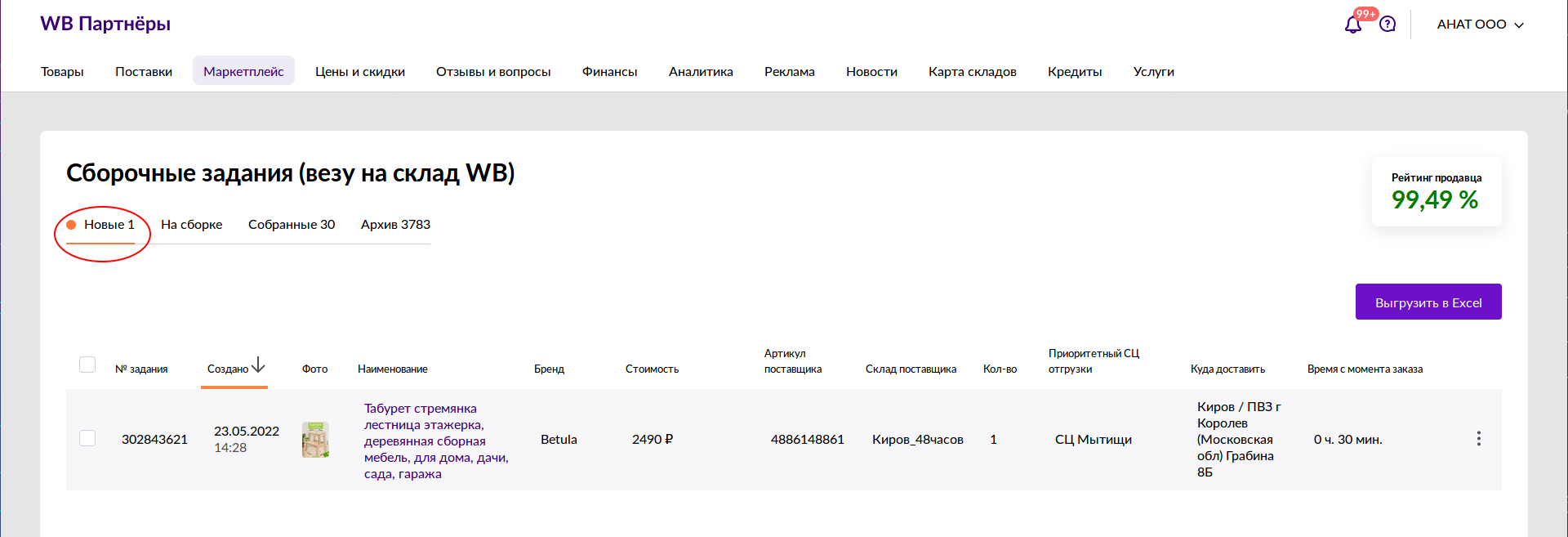Screen dimensions: 1568x537
Task: Click the Betula brand cell
Action: coord(559,440)
